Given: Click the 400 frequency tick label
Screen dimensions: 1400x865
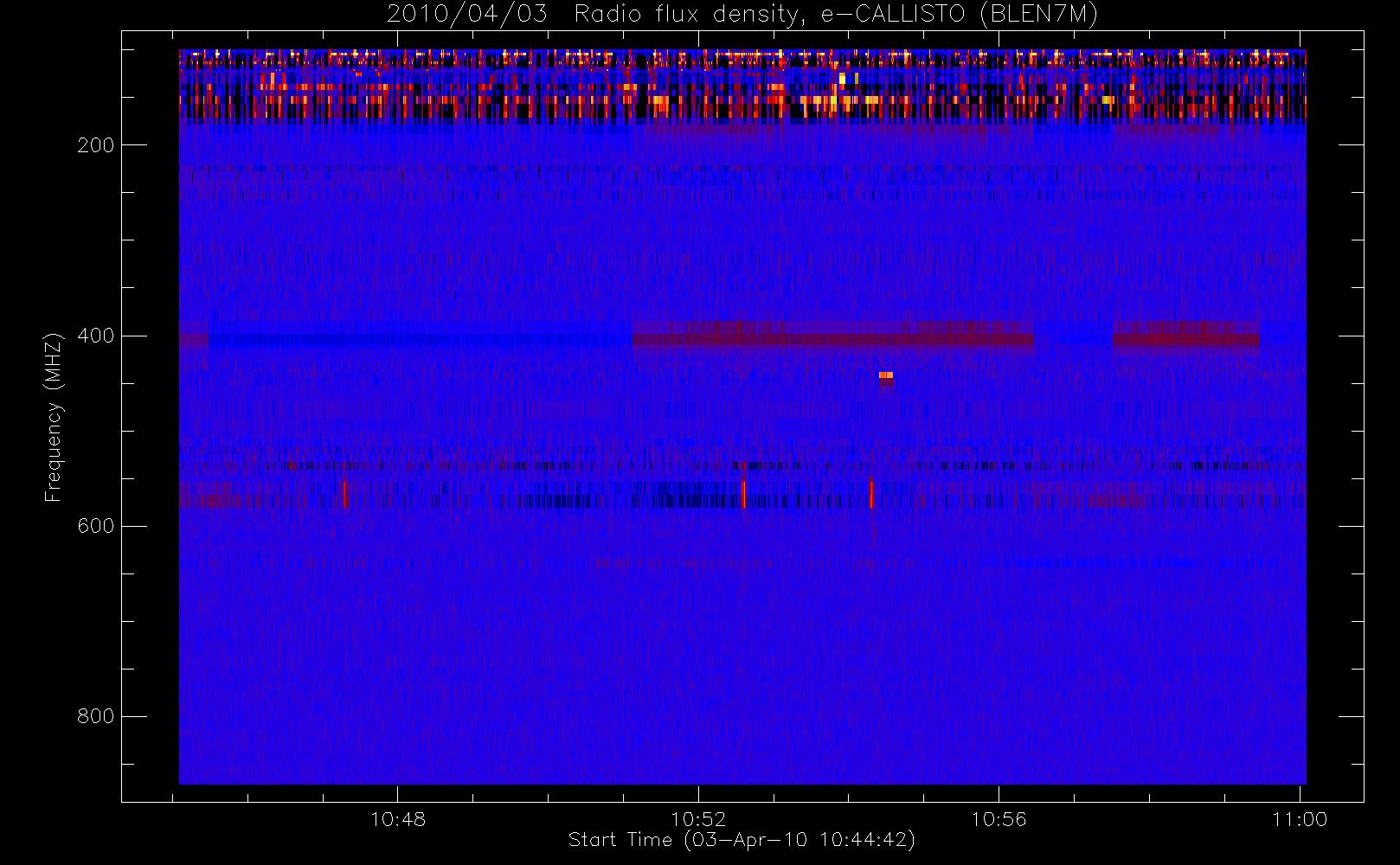Looking at the screenshot, I should point(95,336).
